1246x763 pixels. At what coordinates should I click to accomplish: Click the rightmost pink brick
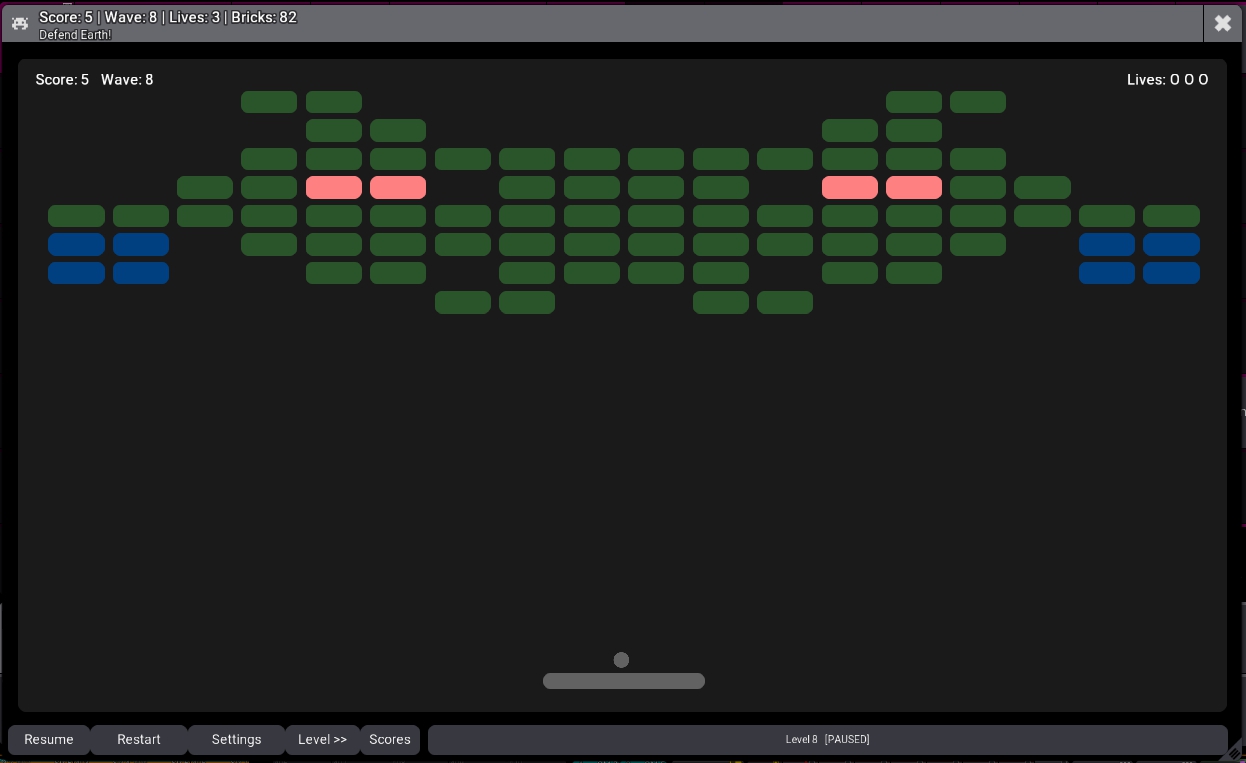pyautogui.click(x=913, y=188)
